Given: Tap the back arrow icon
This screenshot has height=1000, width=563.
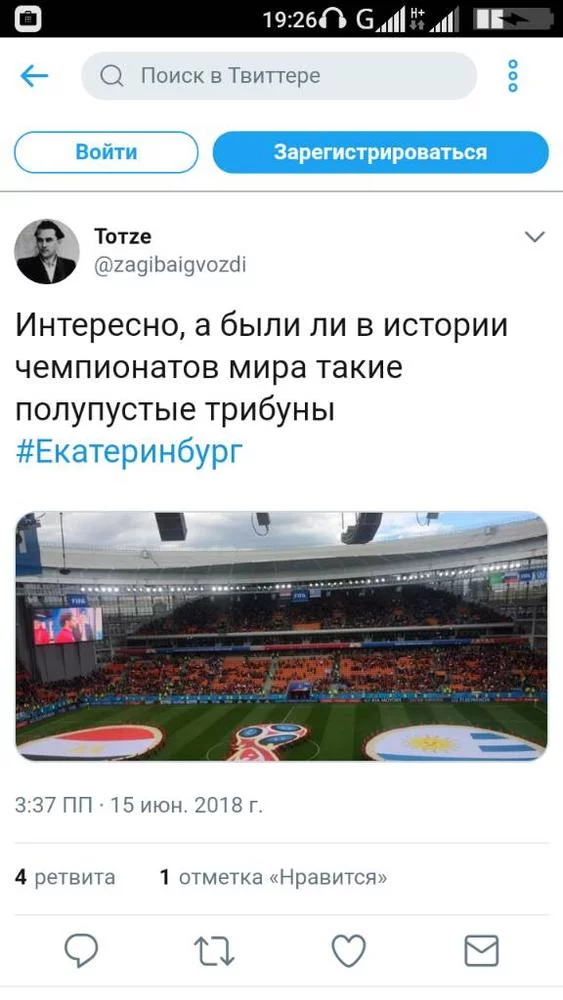Looking at the screenshot, I should pos(34,77).
